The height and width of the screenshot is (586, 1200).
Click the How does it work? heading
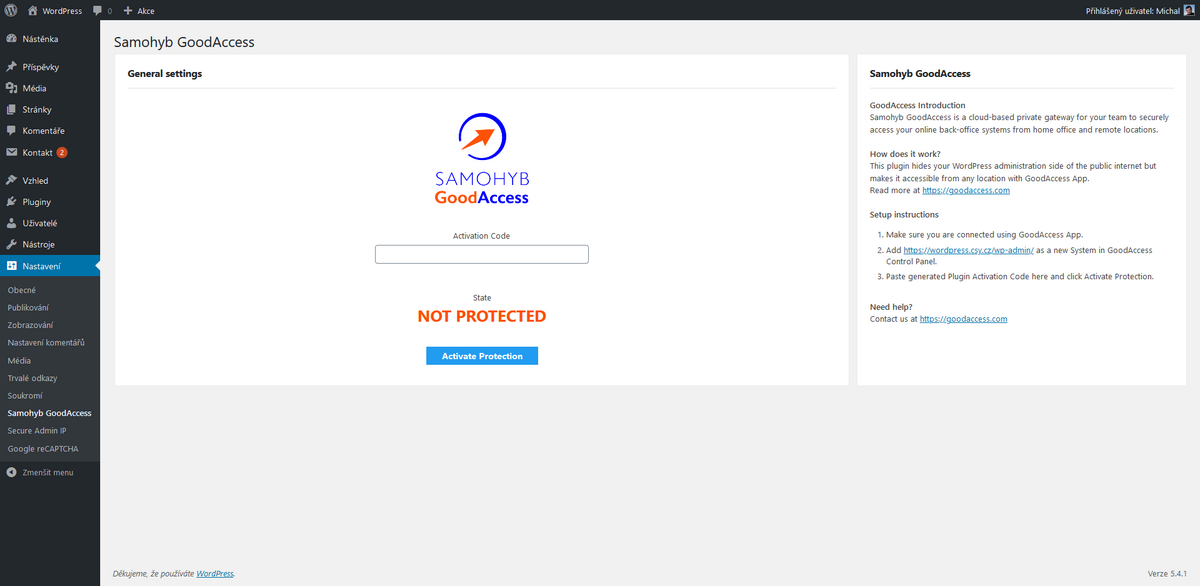click(905, 154)
